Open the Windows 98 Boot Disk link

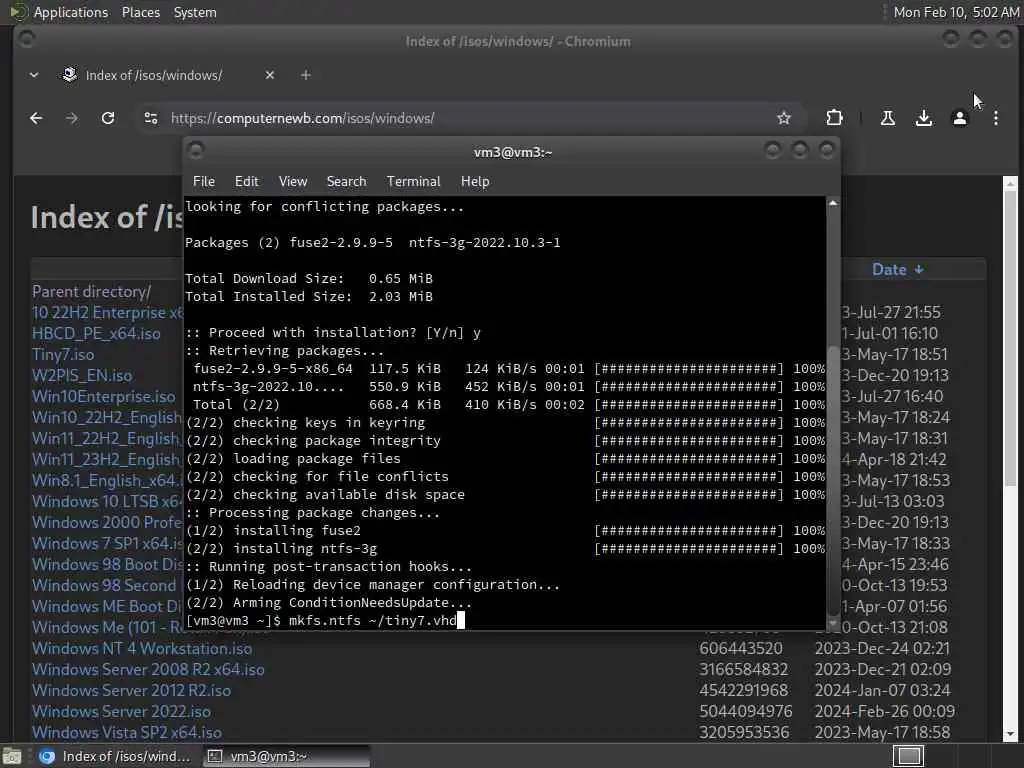107,564
